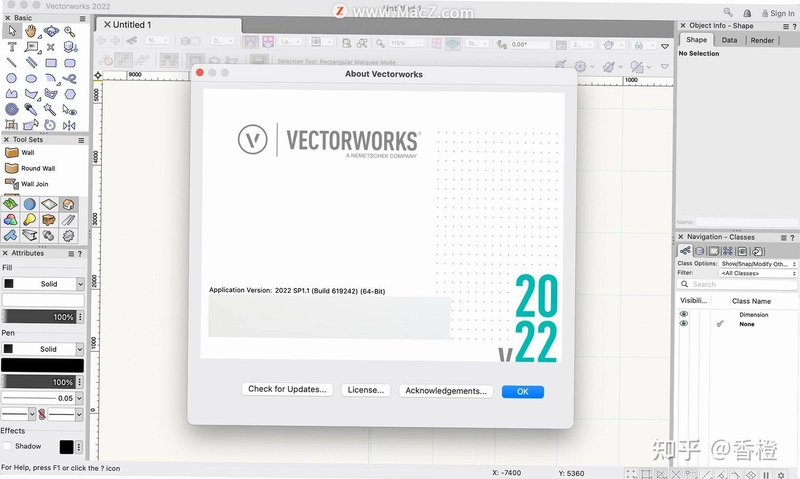This screenshot has height=479, width=800.
Task: Select the Circle tool
Action: pos(11,79)
